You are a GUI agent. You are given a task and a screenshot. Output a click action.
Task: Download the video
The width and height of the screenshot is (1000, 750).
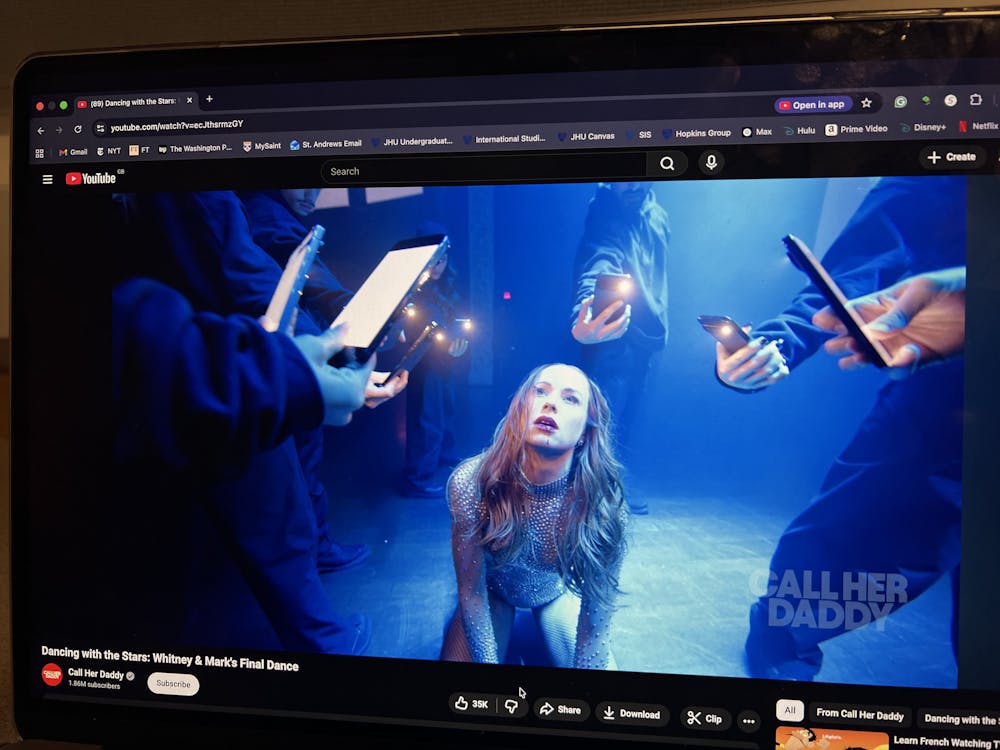tap(632, 714)
